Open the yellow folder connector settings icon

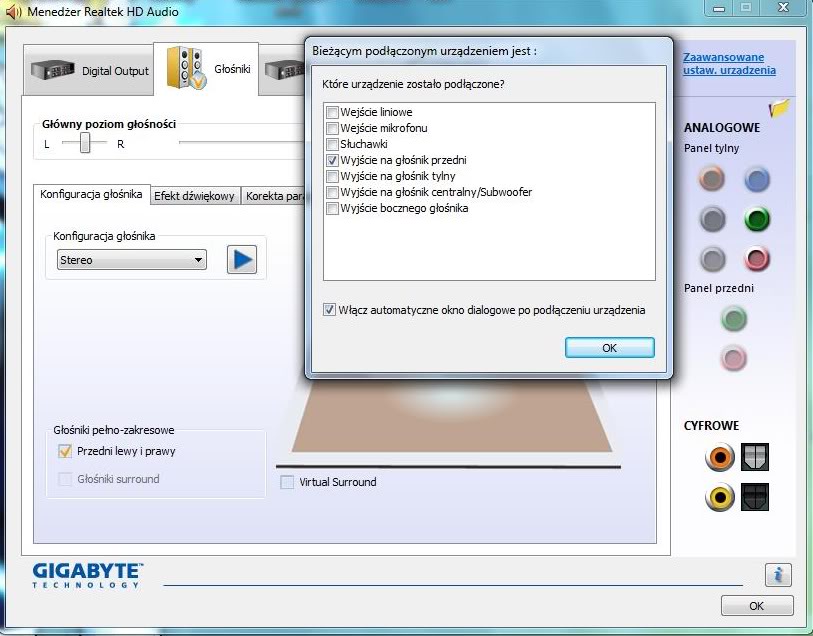779,108
